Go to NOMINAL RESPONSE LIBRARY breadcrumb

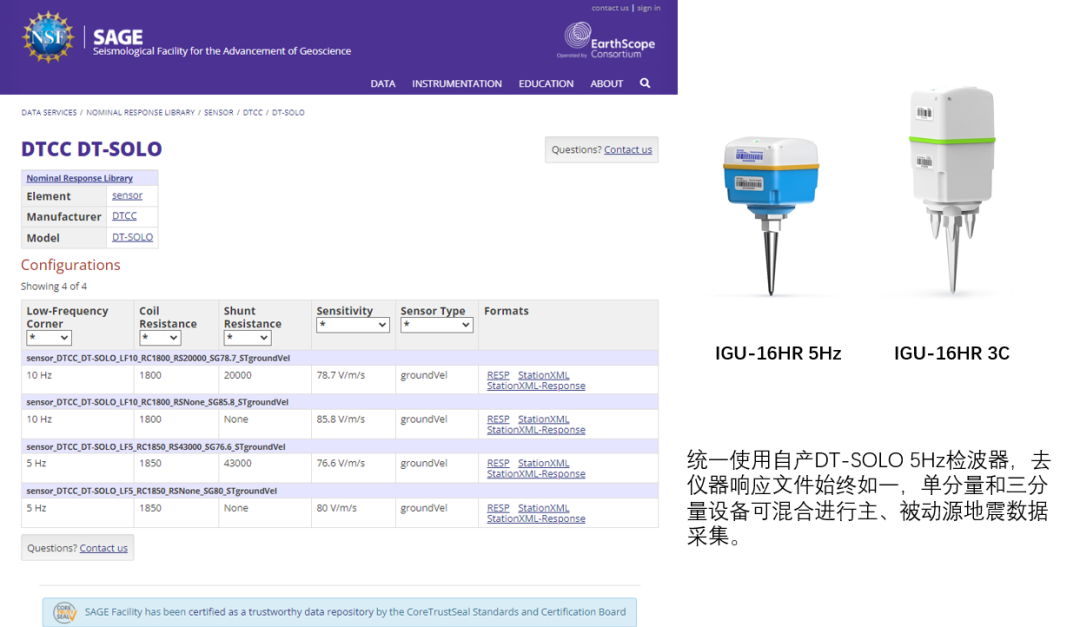coord(141,112)
